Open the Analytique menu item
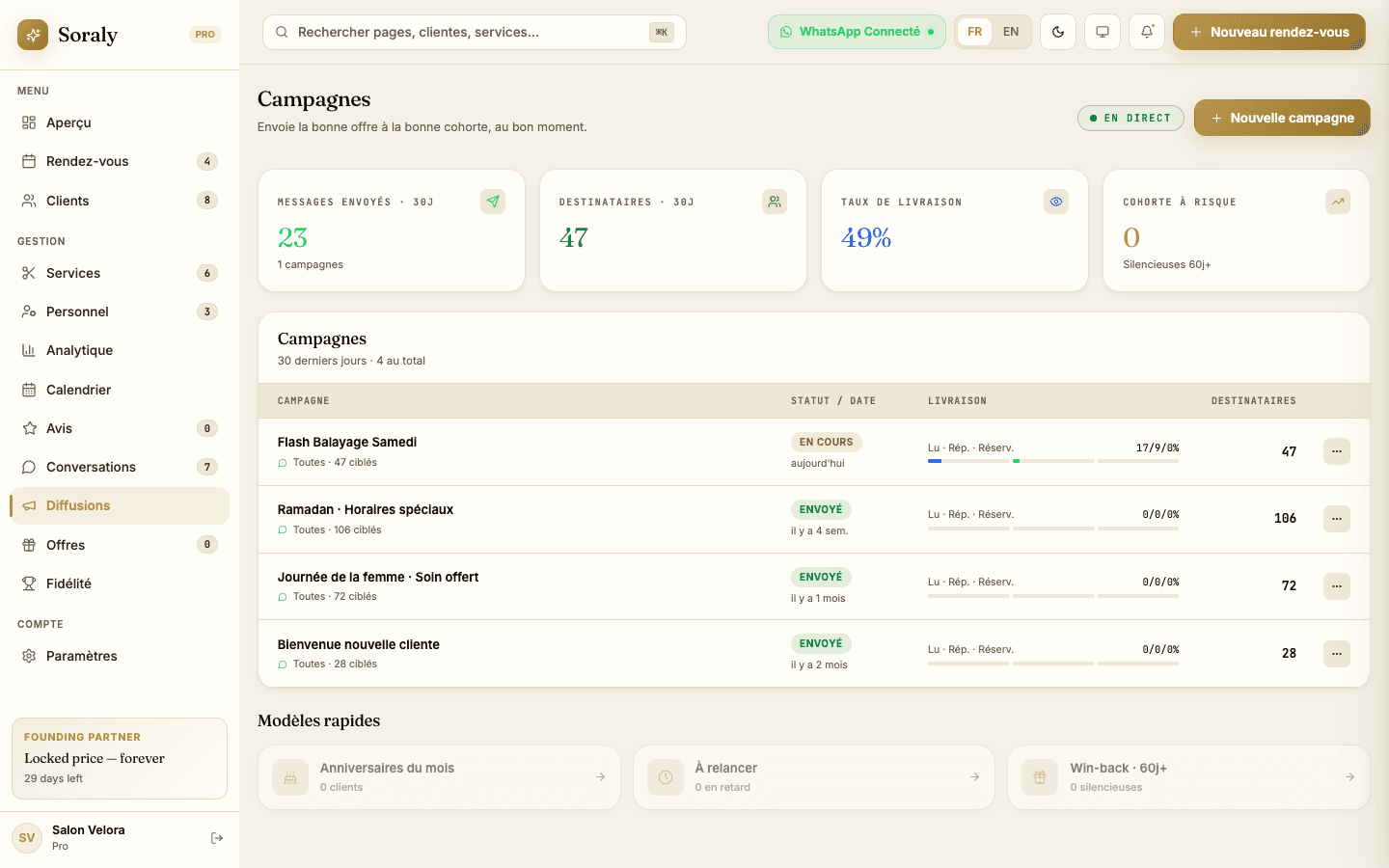This screenshot has height=868, width=1389. pyautogui.click(x=79, y=350)
